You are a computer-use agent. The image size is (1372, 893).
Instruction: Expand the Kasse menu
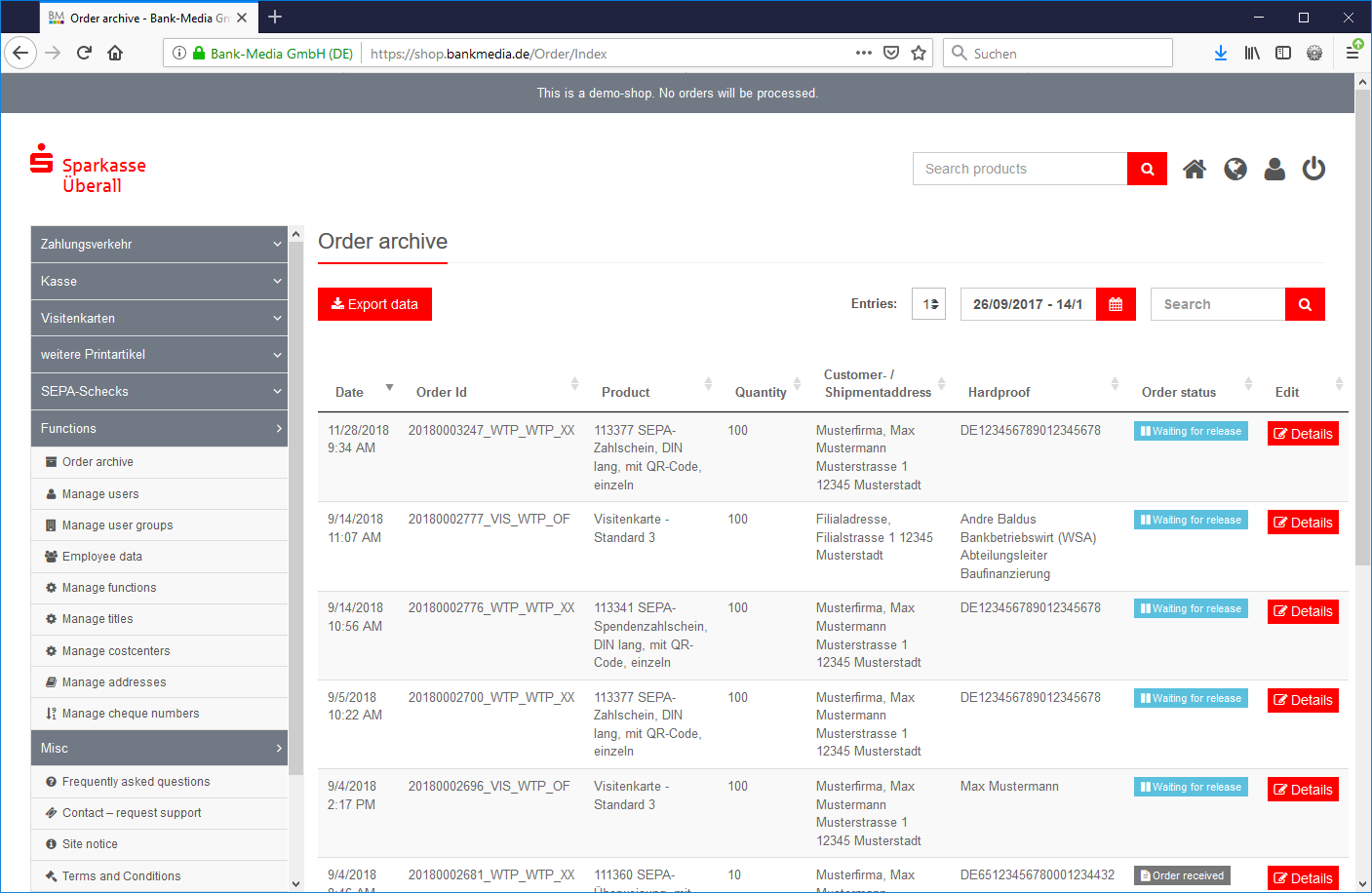pos(160,281)
